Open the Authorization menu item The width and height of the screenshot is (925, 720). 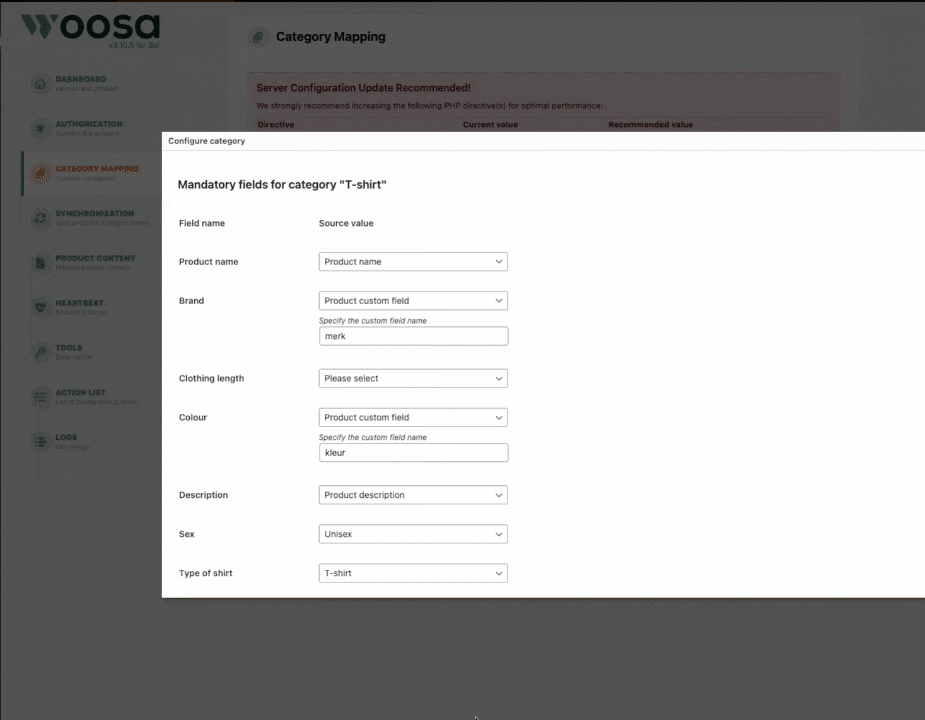click(89, 124)
